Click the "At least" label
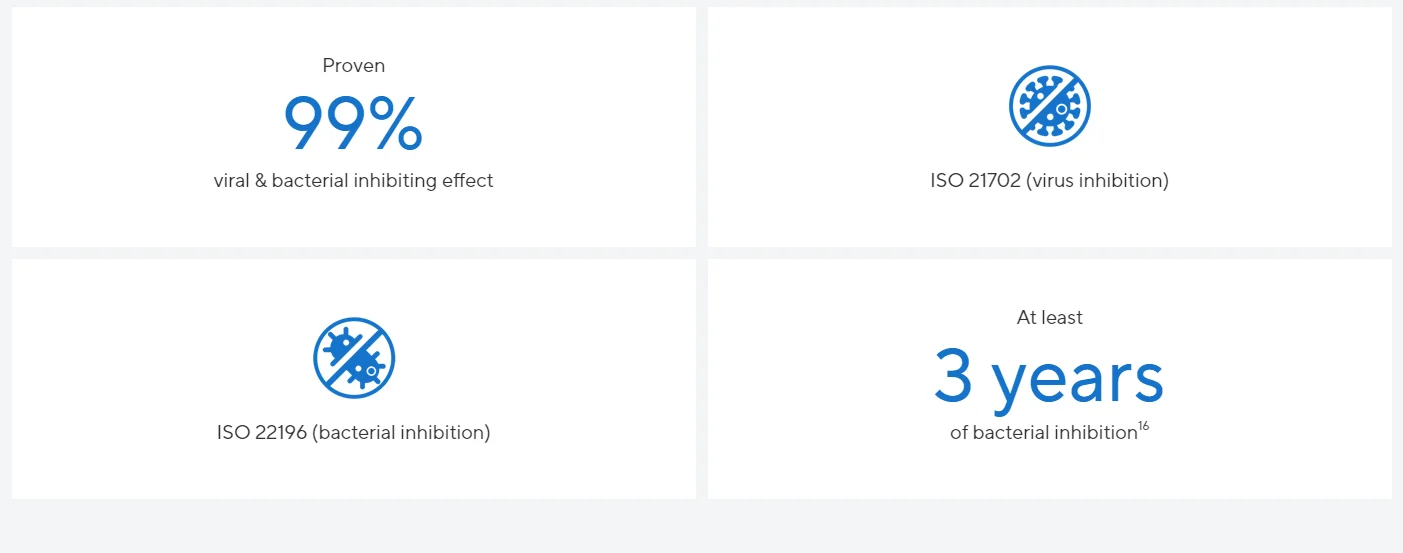 1049,318
